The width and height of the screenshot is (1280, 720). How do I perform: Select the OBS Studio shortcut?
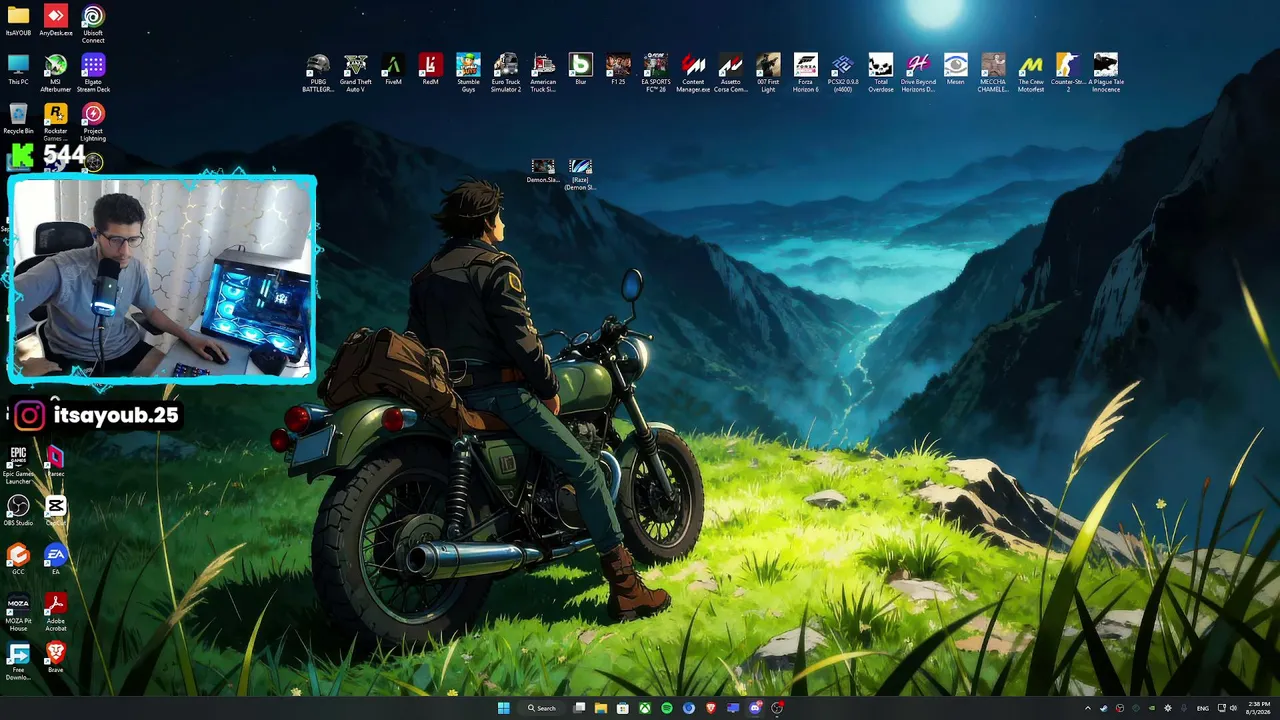[x=18, y=511]
